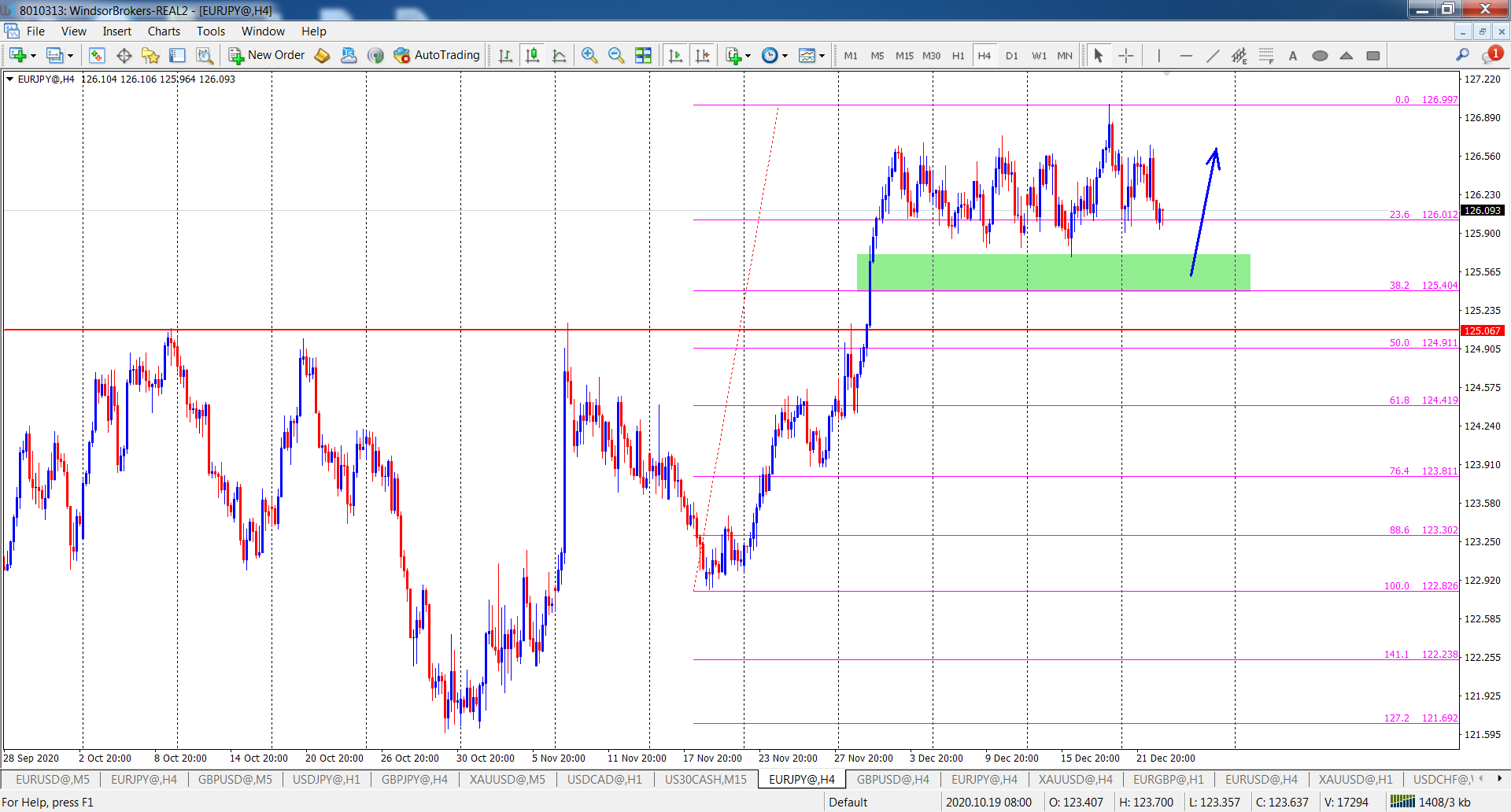Select the Vertical Line drawing tool
Image resolution: width=1511 pixels, height=812 pixels.
coord(1158,55)
